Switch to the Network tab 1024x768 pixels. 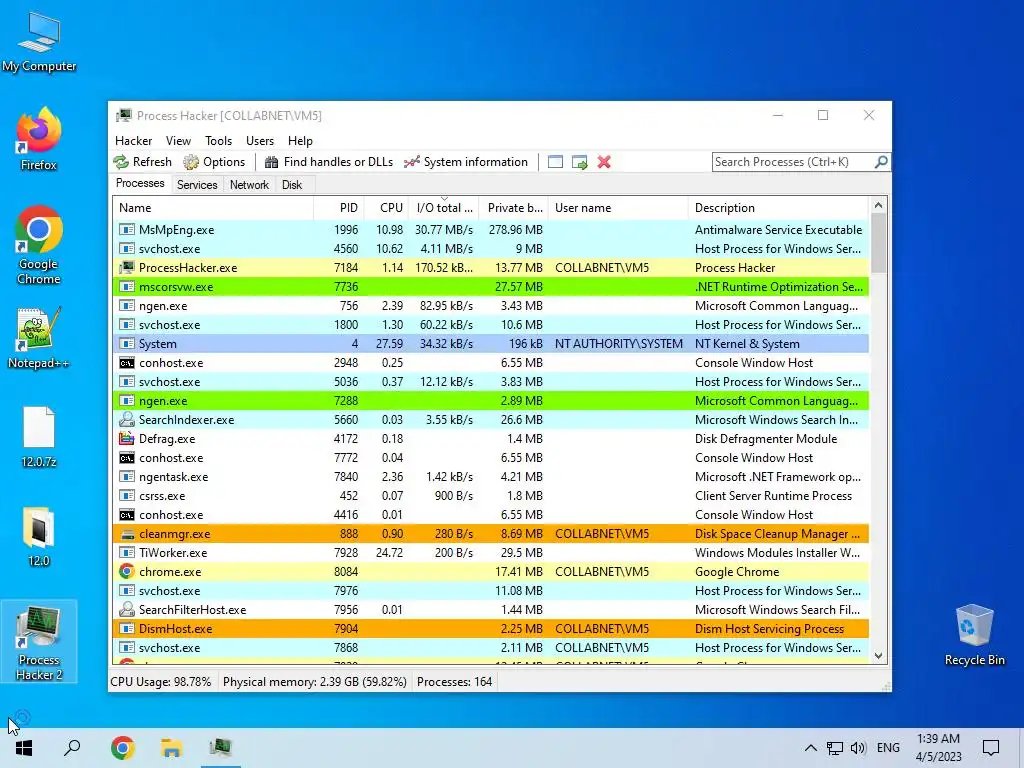point(249,185)
